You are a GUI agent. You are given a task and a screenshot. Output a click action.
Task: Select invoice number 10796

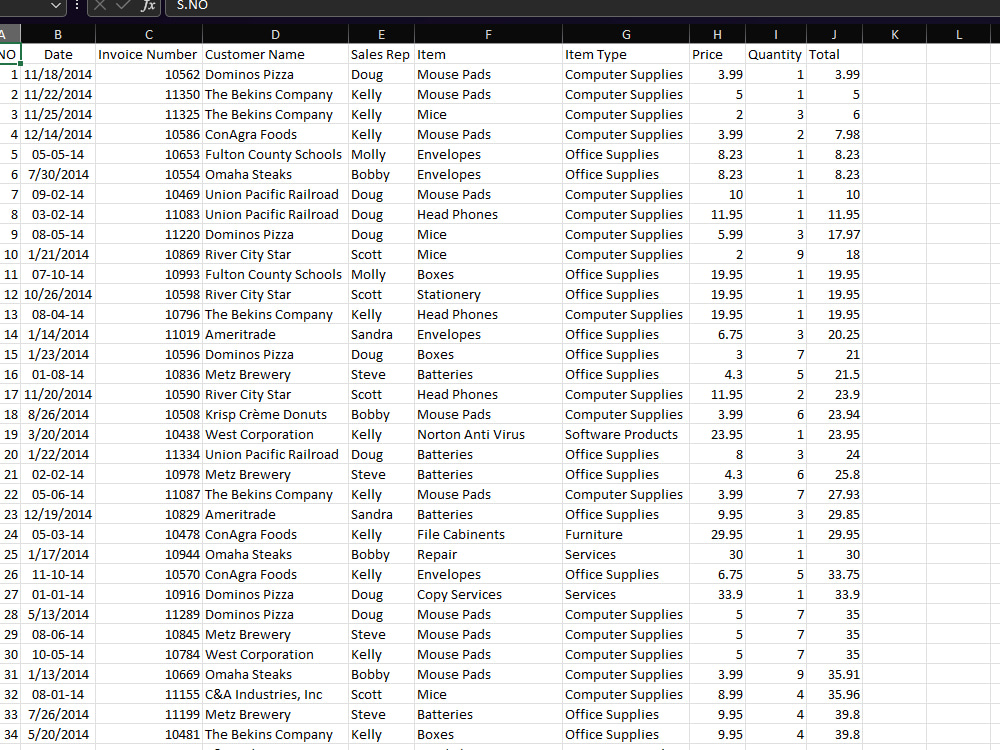tap(149, 314)
